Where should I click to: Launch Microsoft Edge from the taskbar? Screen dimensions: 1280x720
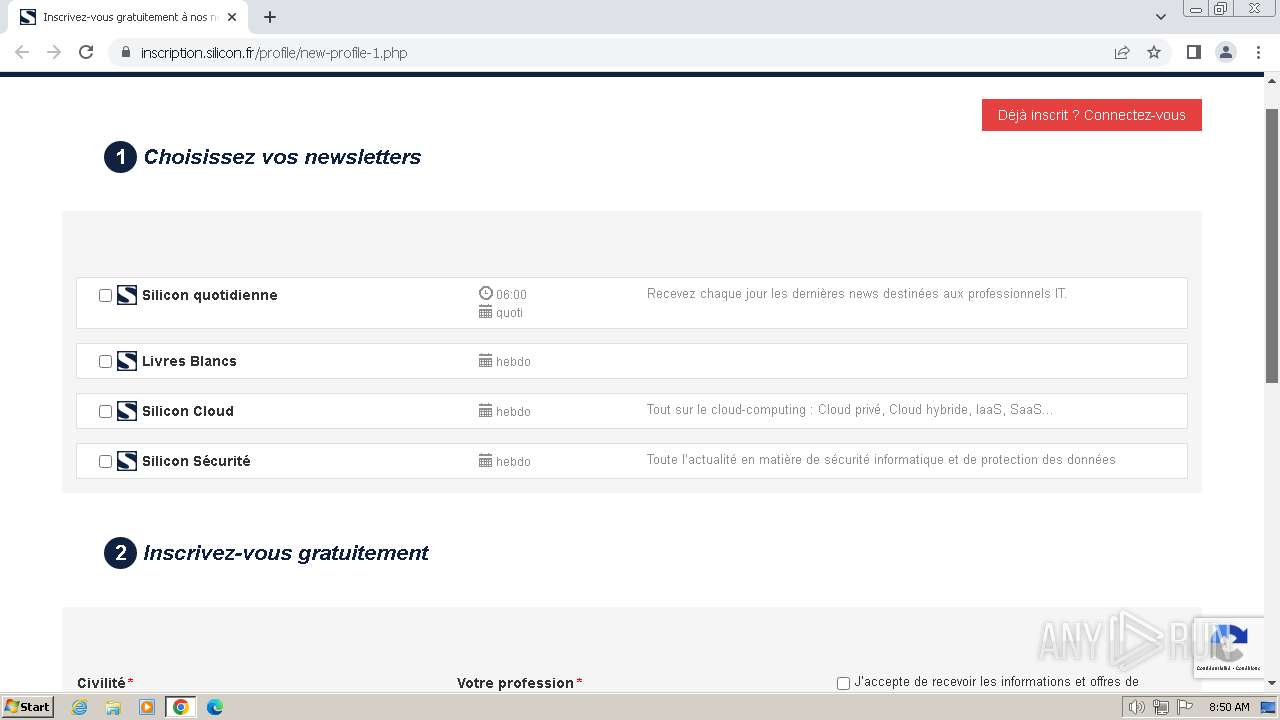pyautogui.click(x=215, y=707)
